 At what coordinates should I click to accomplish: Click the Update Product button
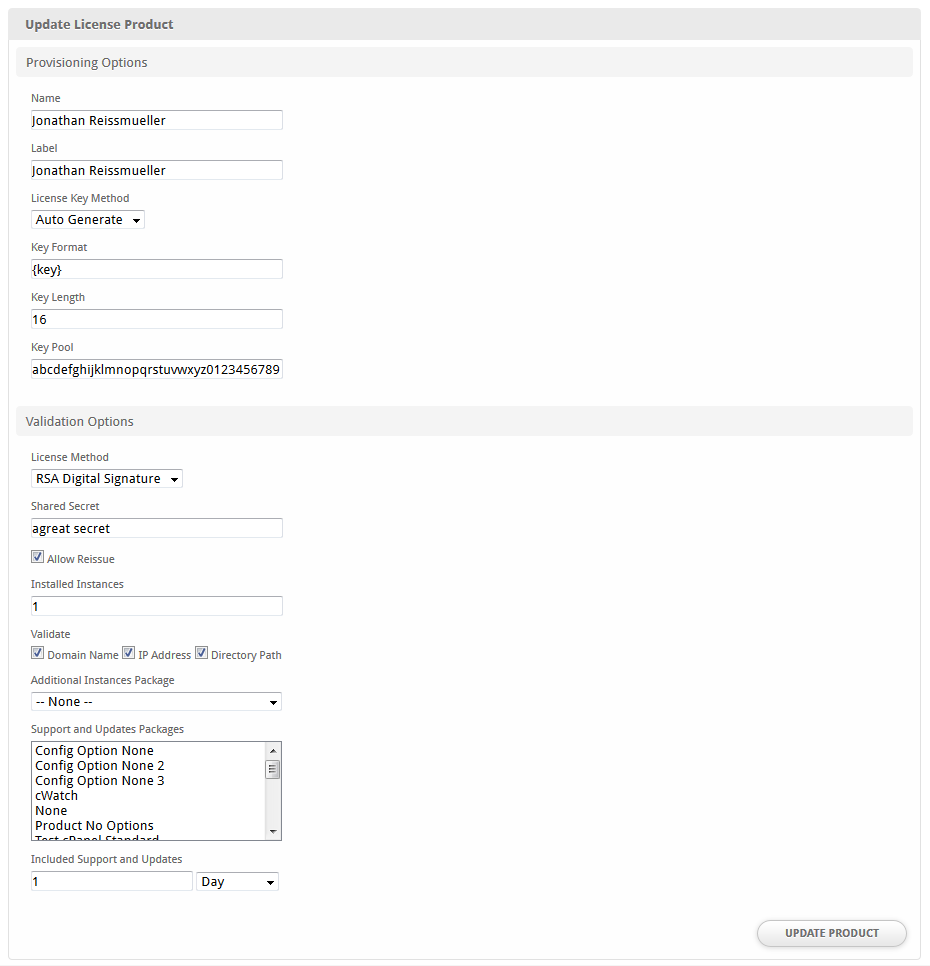[831, 933]
